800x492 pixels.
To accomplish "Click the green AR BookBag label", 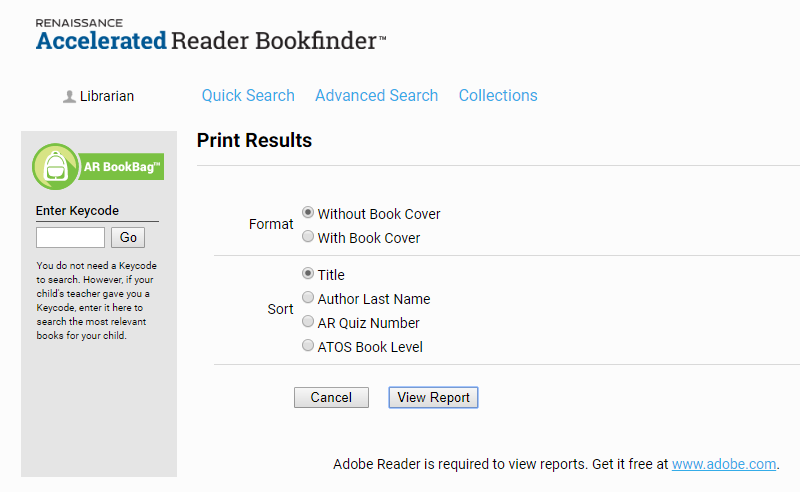I will click(121, 167).
